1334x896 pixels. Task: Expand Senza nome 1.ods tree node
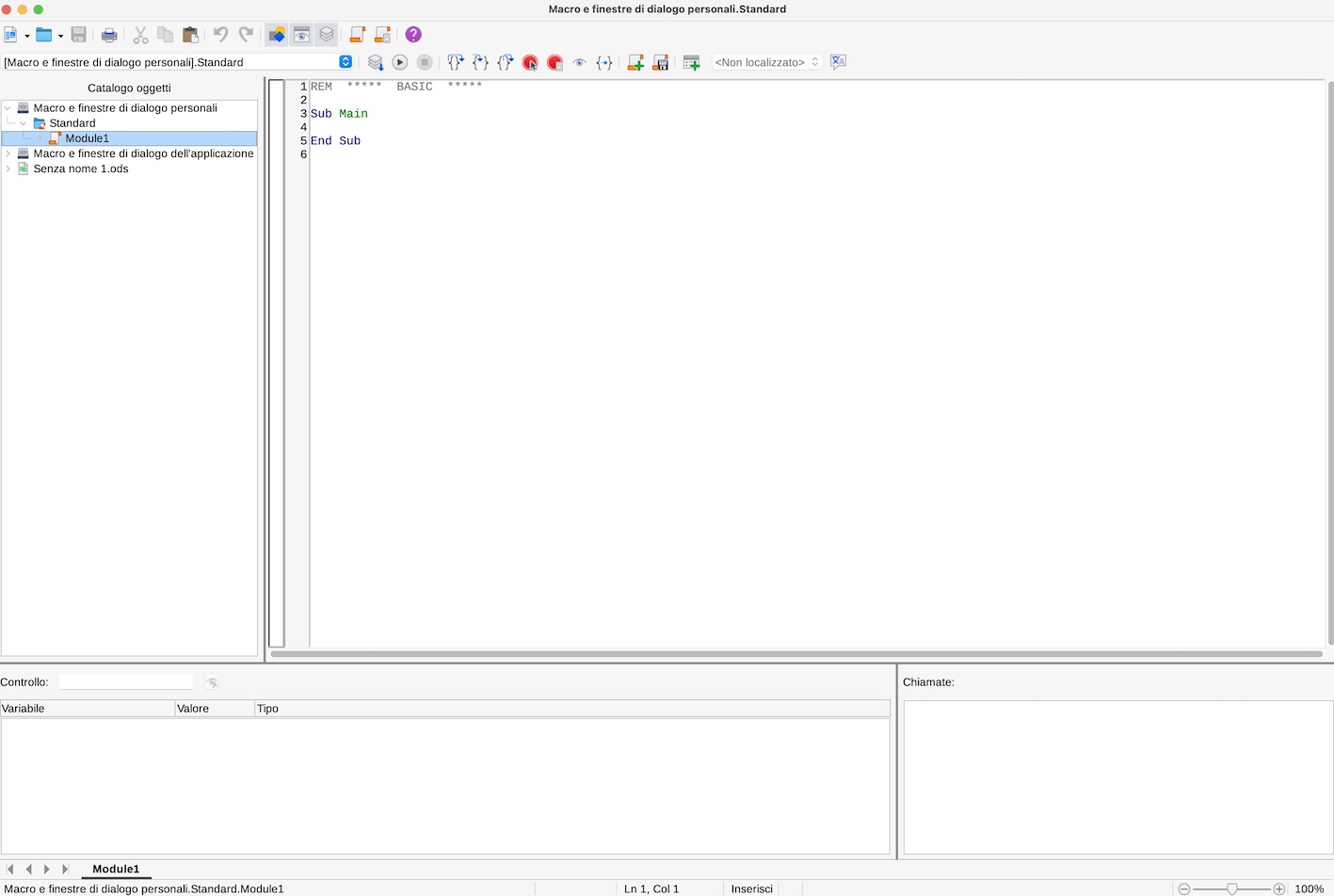(x=8, y=168)
